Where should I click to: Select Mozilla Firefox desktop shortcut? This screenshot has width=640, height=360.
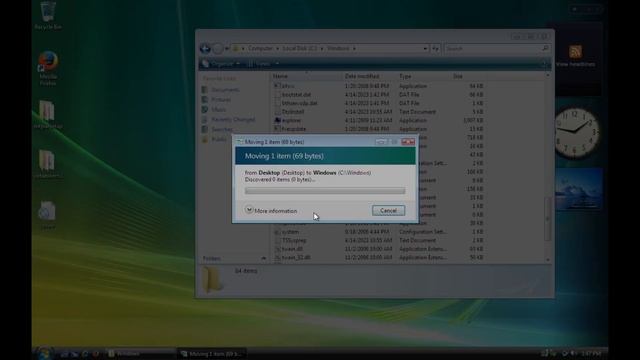48,68
